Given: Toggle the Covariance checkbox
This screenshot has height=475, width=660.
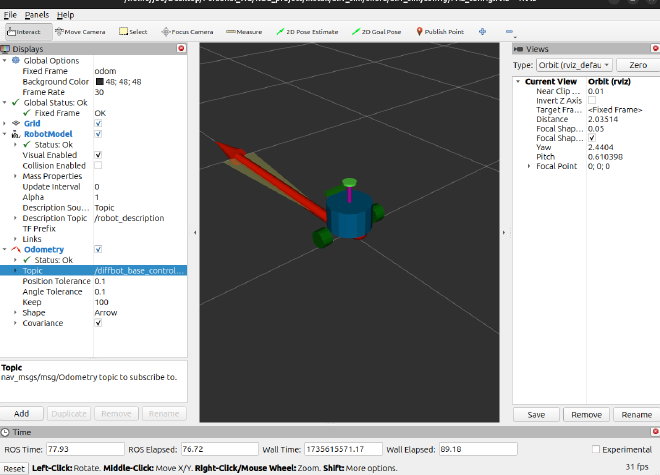Looking at the screenshot, I should pyautogui.click(x=98, y=323).
